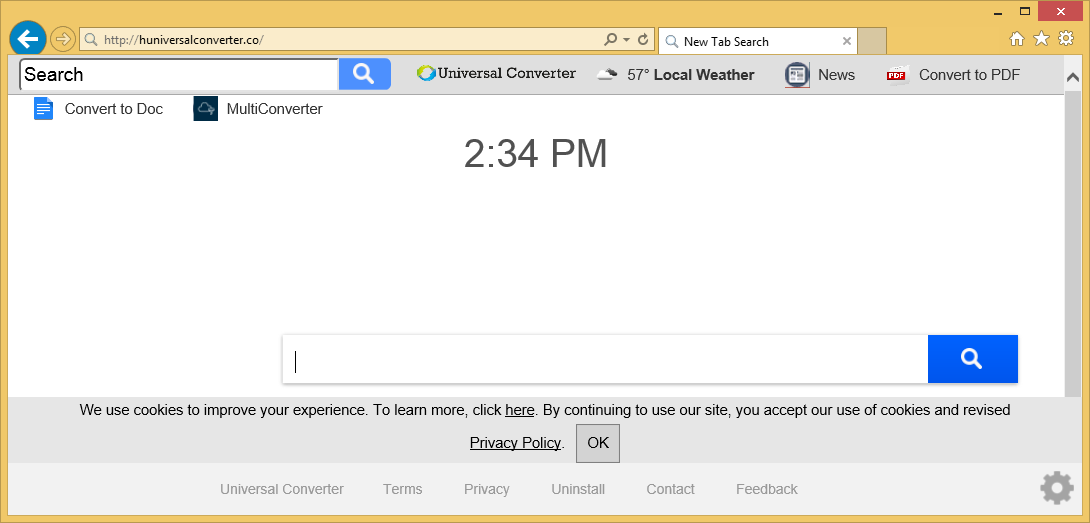
Task: Open page settings gear in footer
Action: 1057,488
